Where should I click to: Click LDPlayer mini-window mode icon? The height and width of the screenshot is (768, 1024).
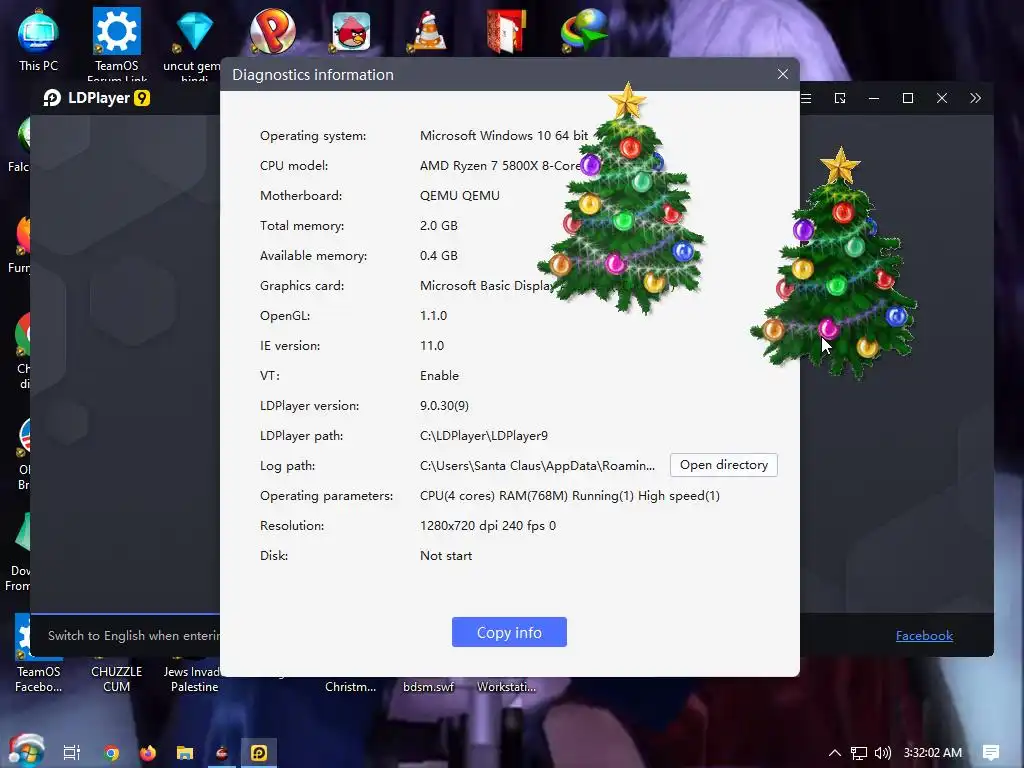tap(840, 98)
